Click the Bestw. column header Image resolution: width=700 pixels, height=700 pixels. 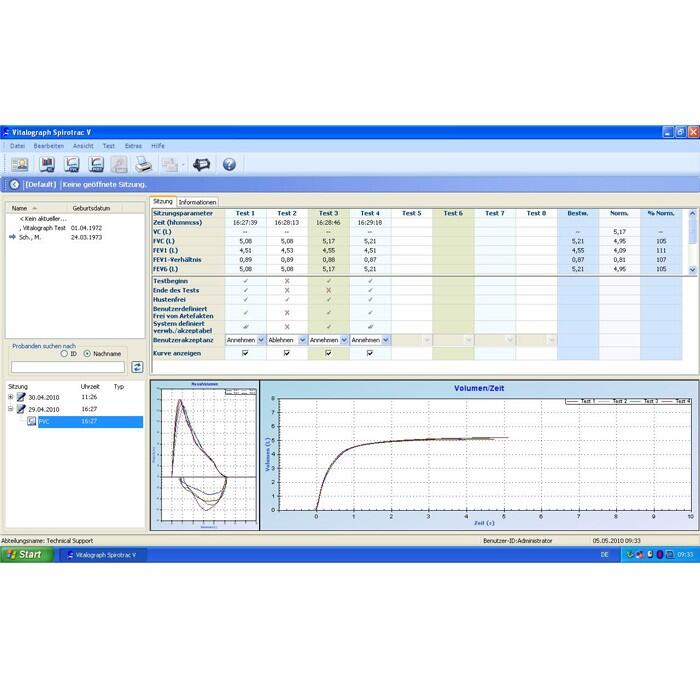(578, 213)
